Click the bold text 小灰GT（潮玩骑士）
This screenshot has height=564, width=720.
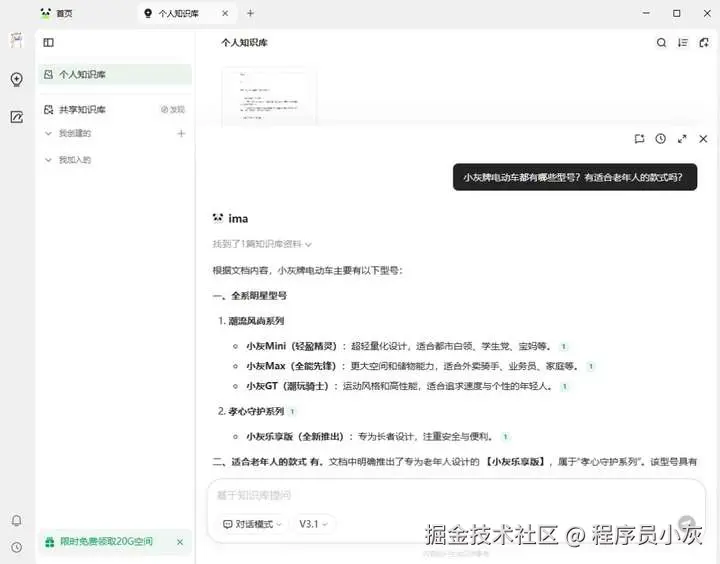coord(287,386)
